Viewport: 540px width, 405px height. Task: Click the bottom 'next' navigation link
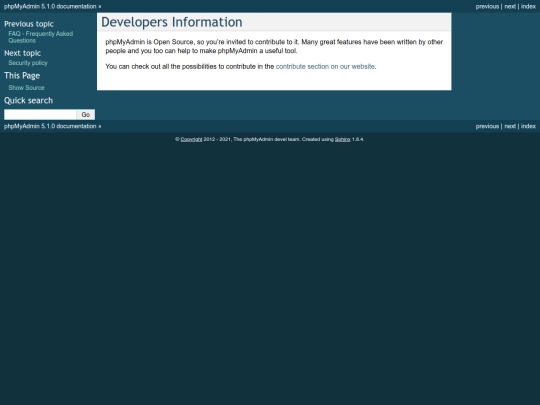(x=510, y=126)
